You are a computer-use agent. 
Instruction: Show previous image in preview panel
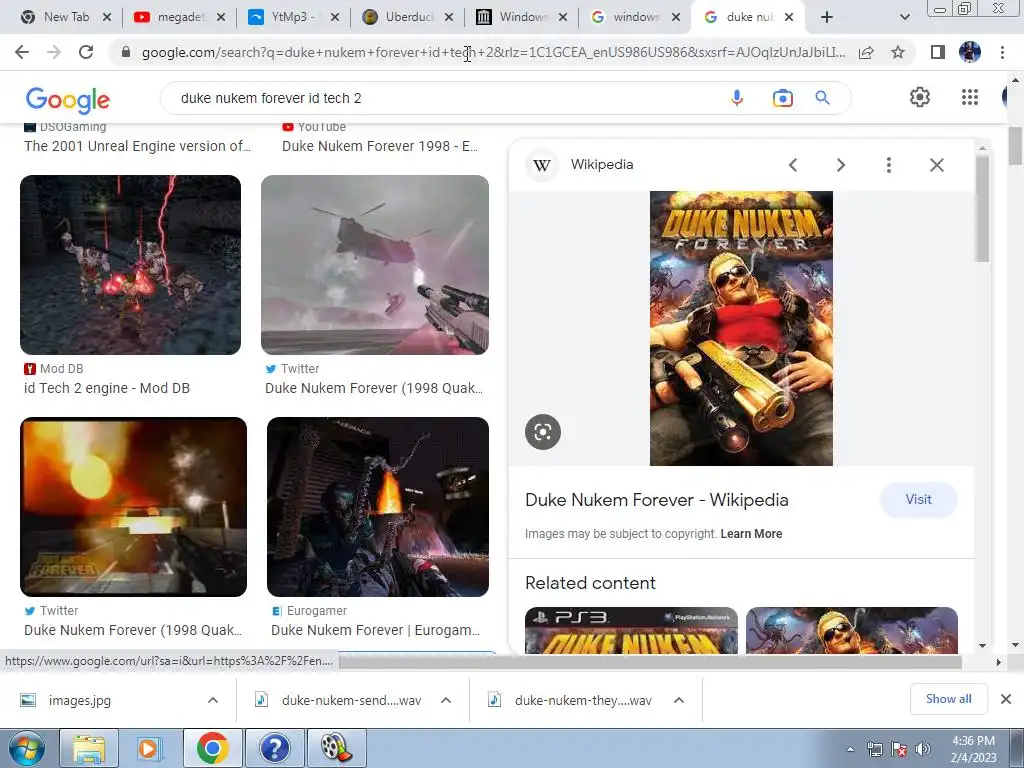[793, 165]
